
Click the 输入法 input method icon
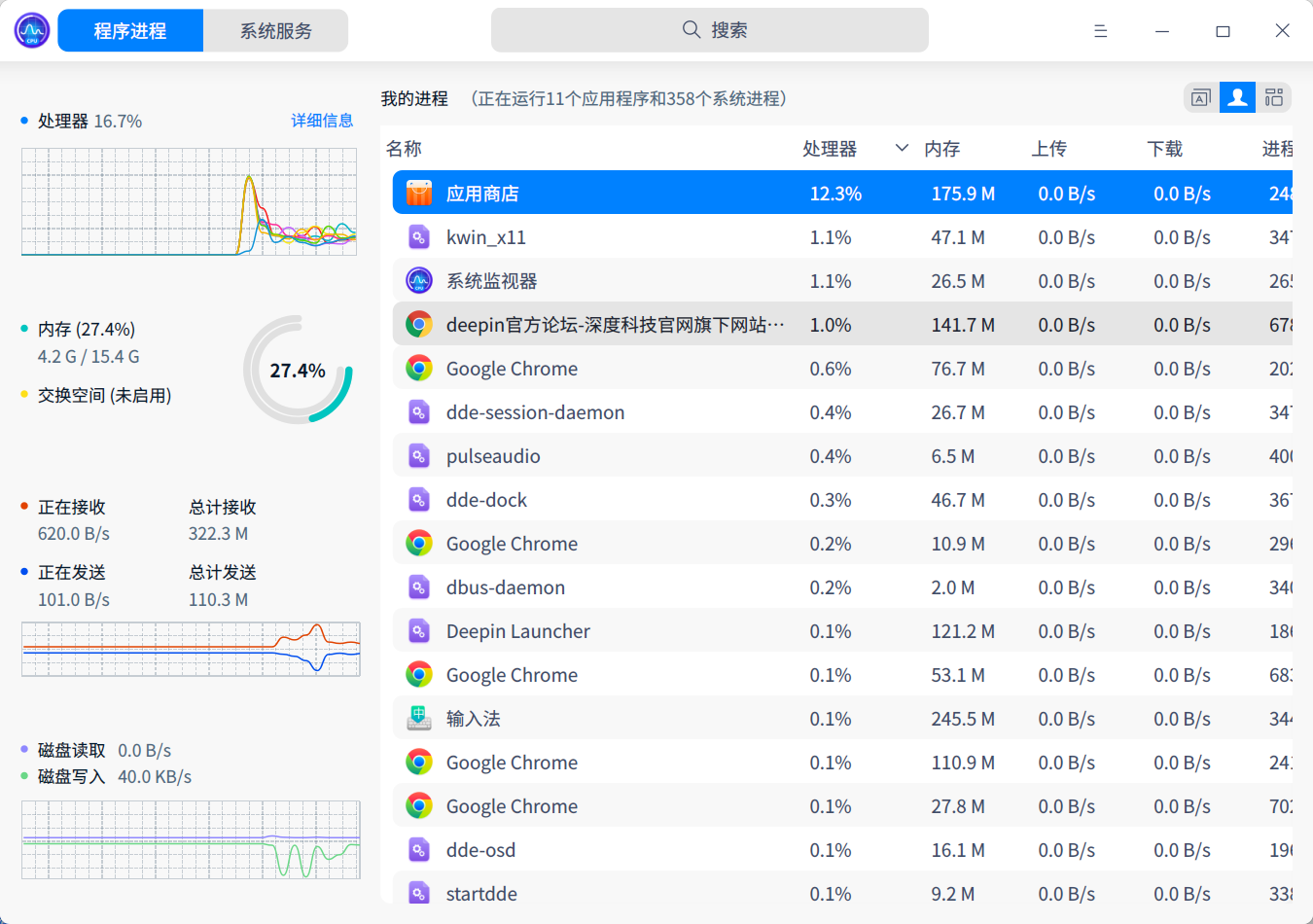(x=418, y=718)
